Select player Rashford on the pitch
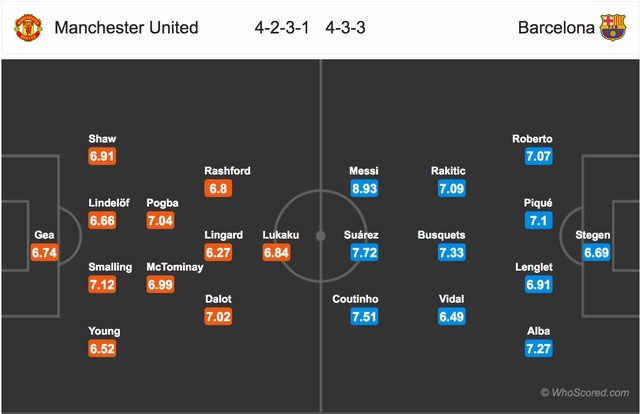This screenshot has height=414, width=640. click(x=227, y=170)
